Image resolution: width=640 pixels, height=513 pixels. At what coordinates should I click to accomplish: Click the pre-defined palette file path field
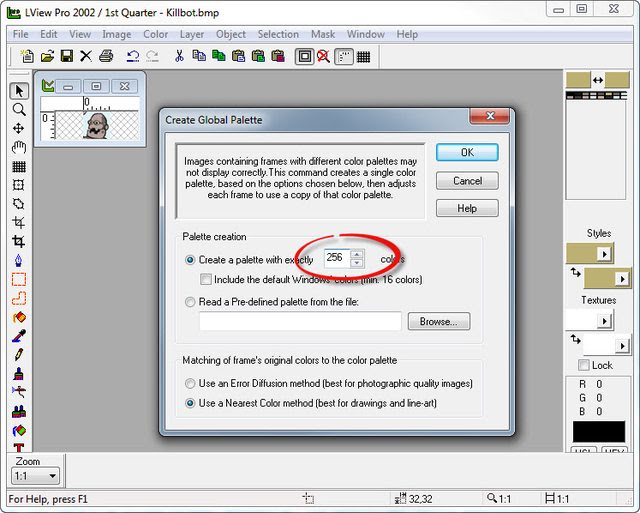tap(300, 322)
